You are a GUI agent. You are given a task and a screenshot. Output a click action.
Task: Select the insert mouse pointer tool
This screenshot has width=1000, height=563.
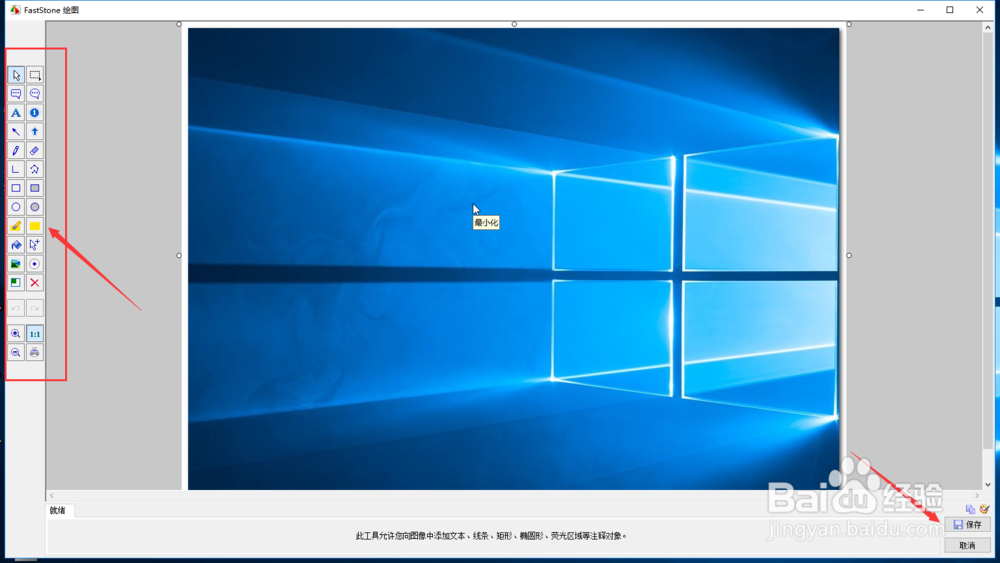pos(34,245)
